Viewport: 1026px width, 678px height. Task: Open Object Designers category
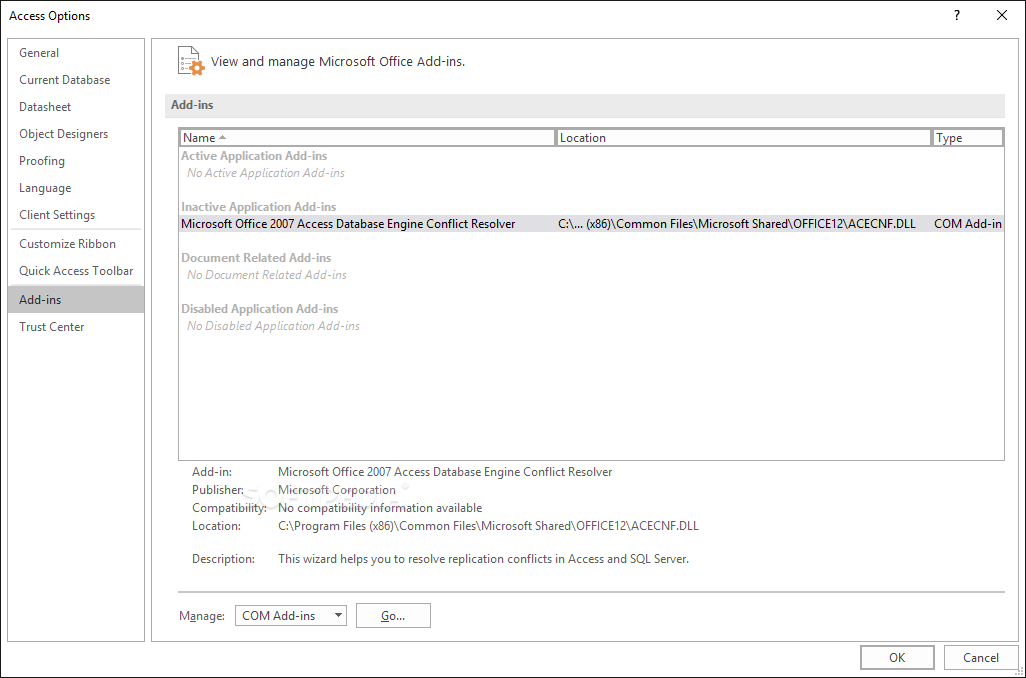coord(76,134)
